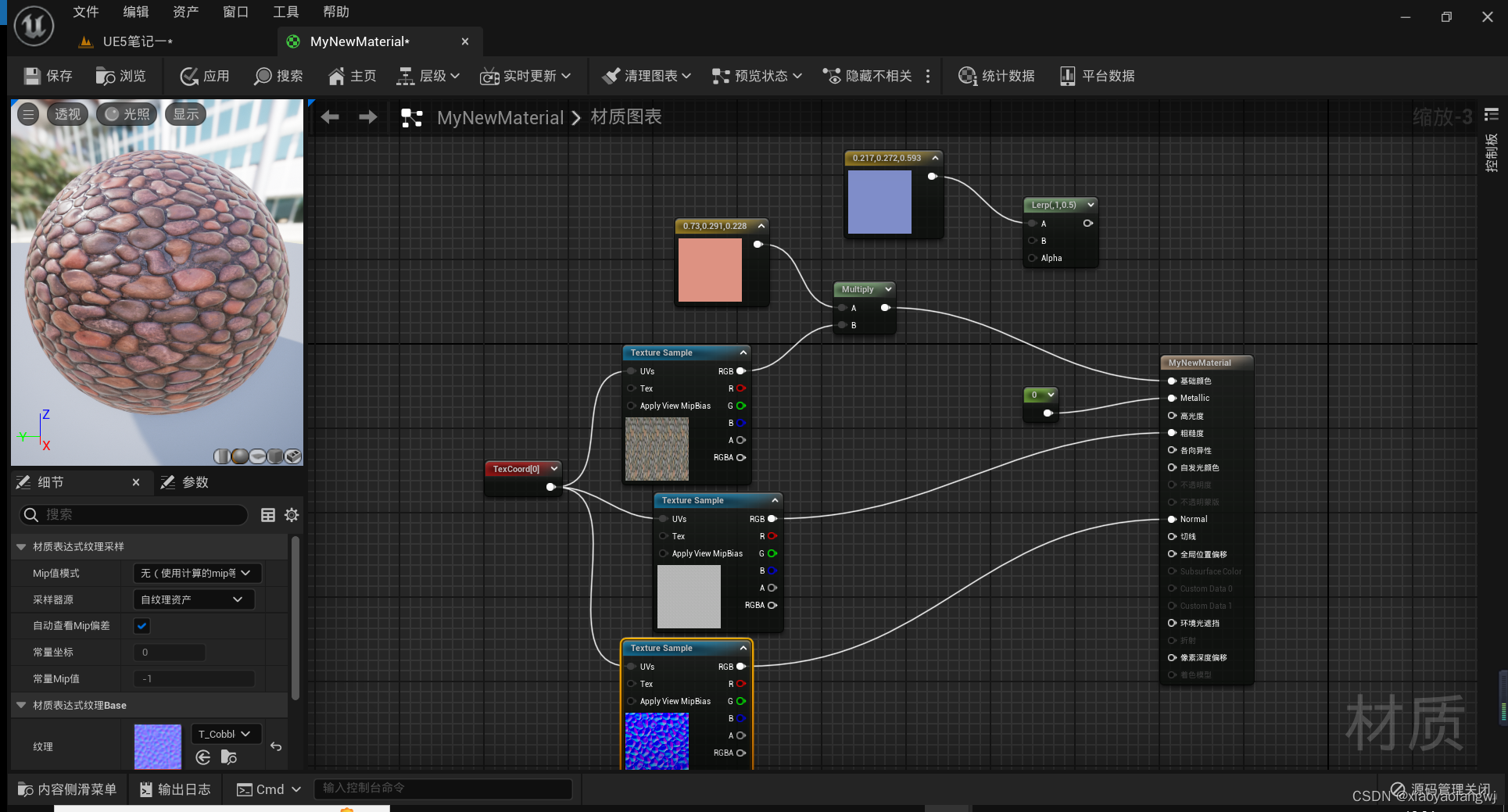Click the 保存 (Save) toolbar button

[48, 76]
